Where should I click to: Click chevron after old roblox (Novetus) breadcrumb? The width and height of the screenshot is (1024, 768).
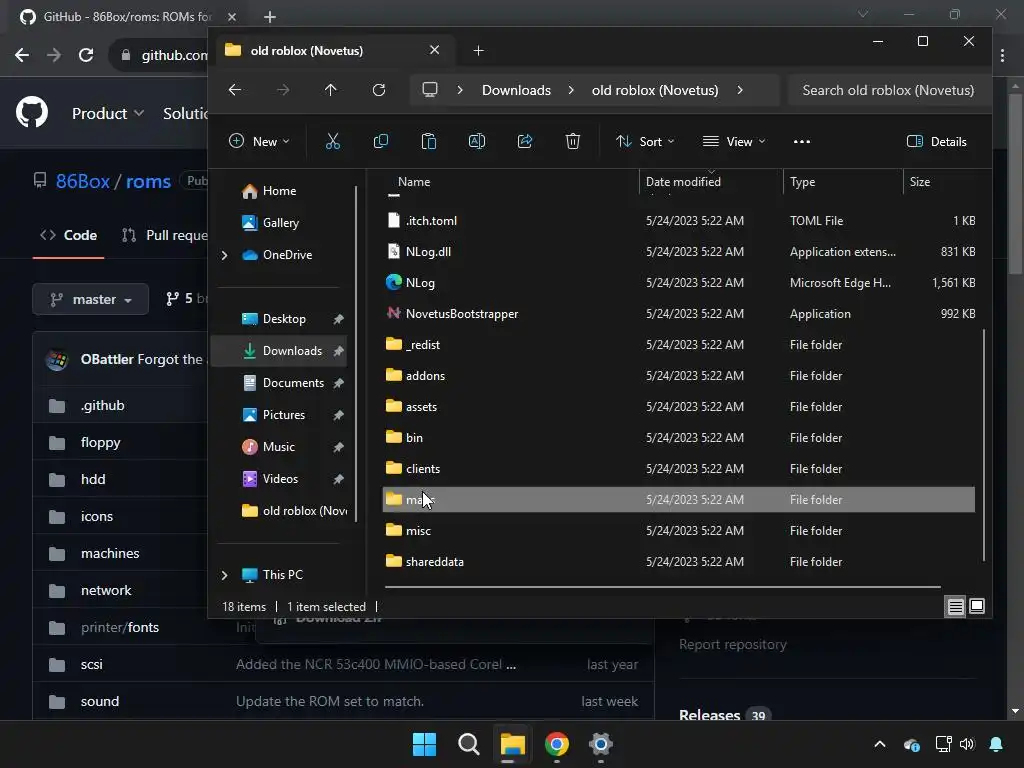click(740, 90)
